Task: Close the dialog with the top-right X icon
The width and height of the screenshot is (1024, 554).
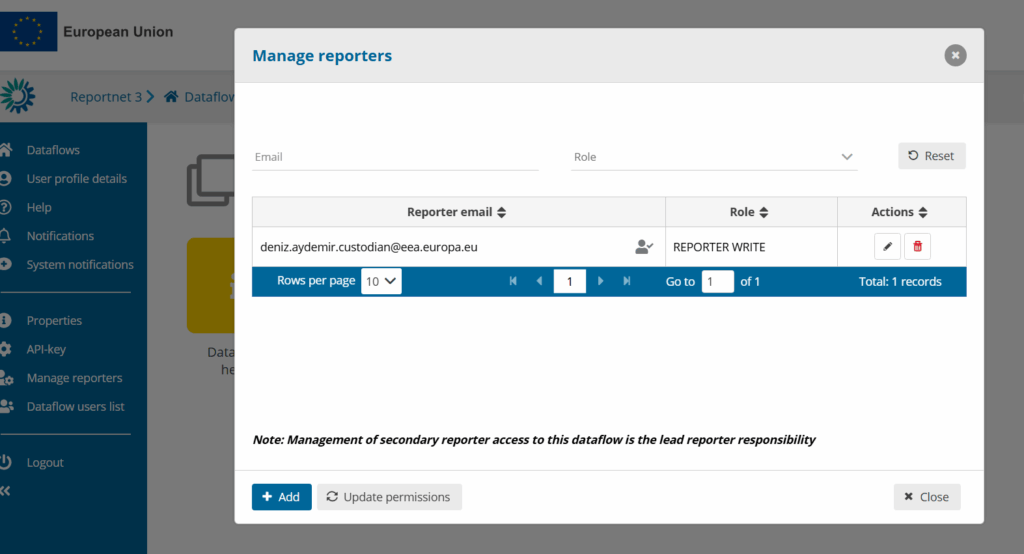Action: [955, 55]
